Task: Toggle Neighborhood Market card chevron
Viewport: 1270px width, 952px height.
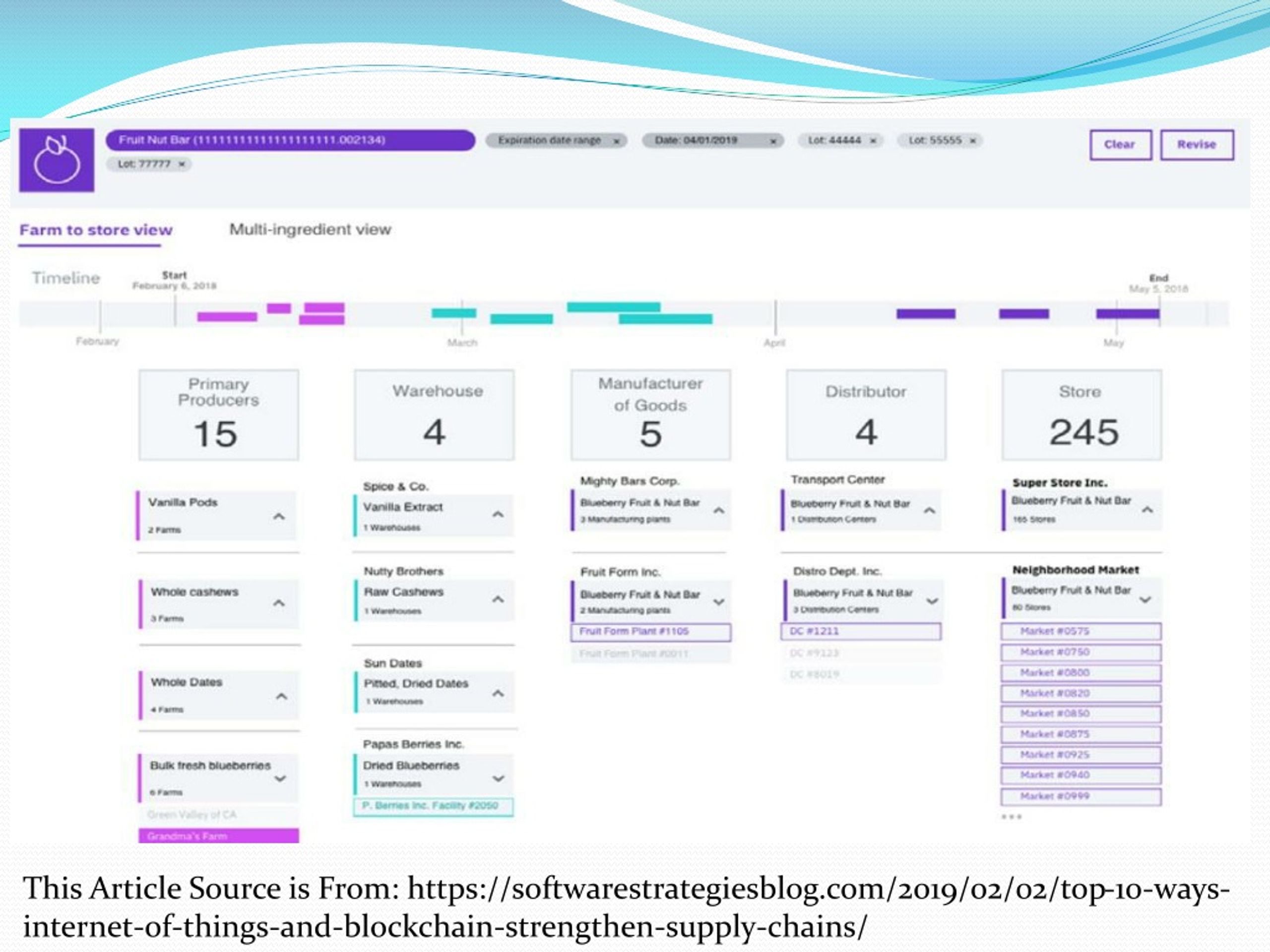Action: [x=1145, y=599]
